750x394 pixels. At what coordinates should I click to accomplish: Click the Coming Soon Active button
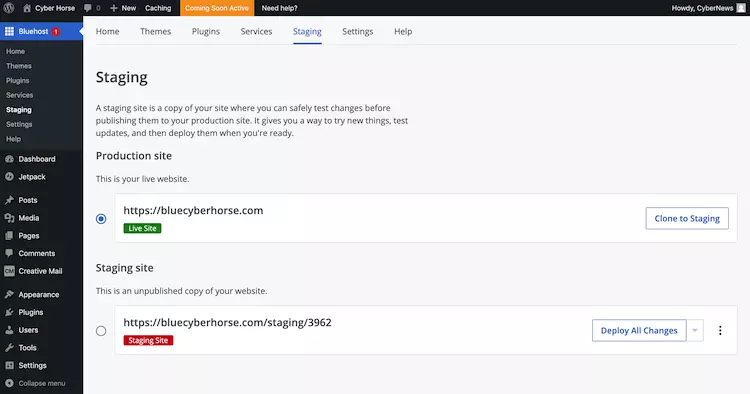pyautogui.click(x=217, y=8)
